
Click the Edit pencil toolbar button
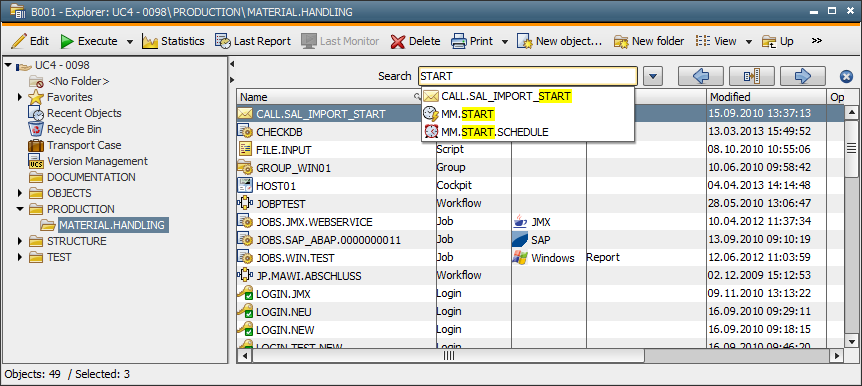pyautogui.click(x=30, y=41)
